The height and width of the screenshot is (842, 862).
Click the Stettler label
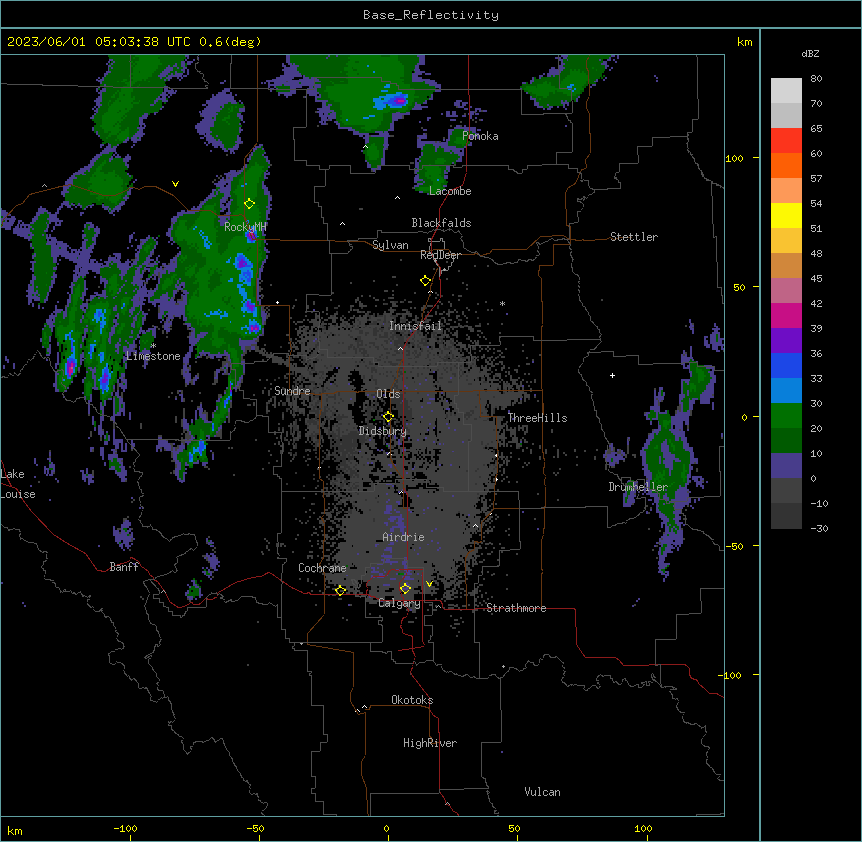click(x=633, y=237)
